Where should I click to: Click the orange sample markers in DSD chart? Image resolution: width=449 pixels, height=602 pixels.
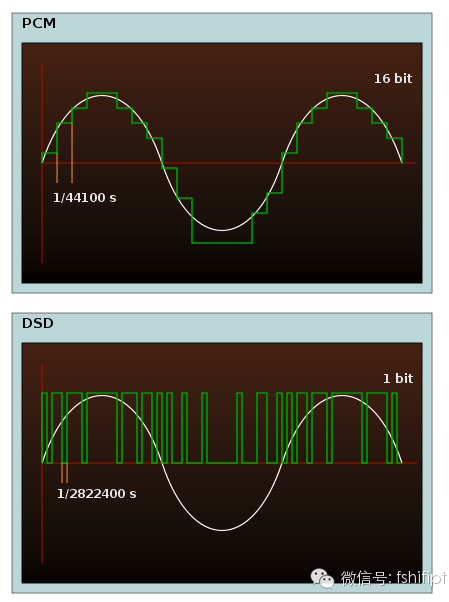[64, 473]
